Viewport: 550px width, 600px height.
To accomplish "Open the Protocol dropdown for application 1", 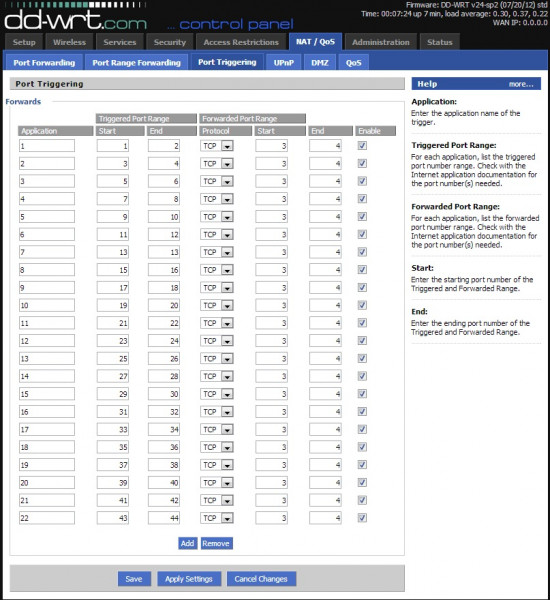I will 217,146.
